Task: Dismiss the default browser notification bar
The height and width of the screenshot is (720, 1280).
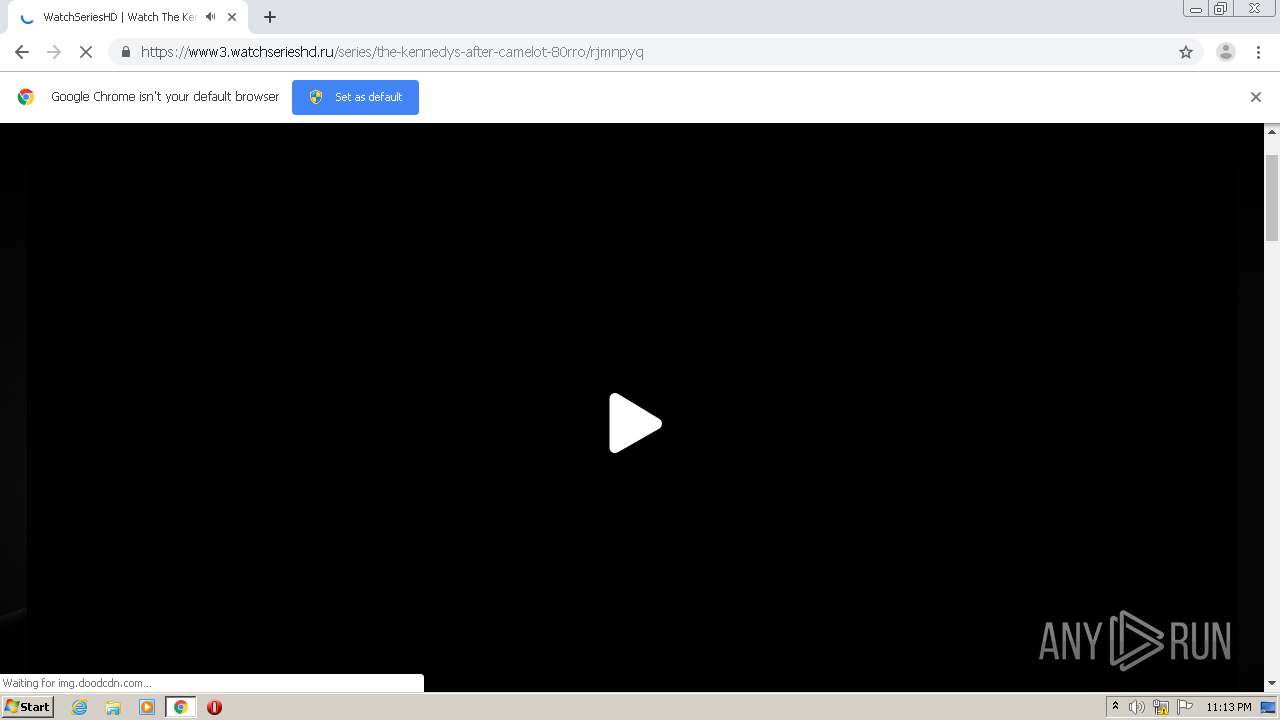Action: (1256, 97)
